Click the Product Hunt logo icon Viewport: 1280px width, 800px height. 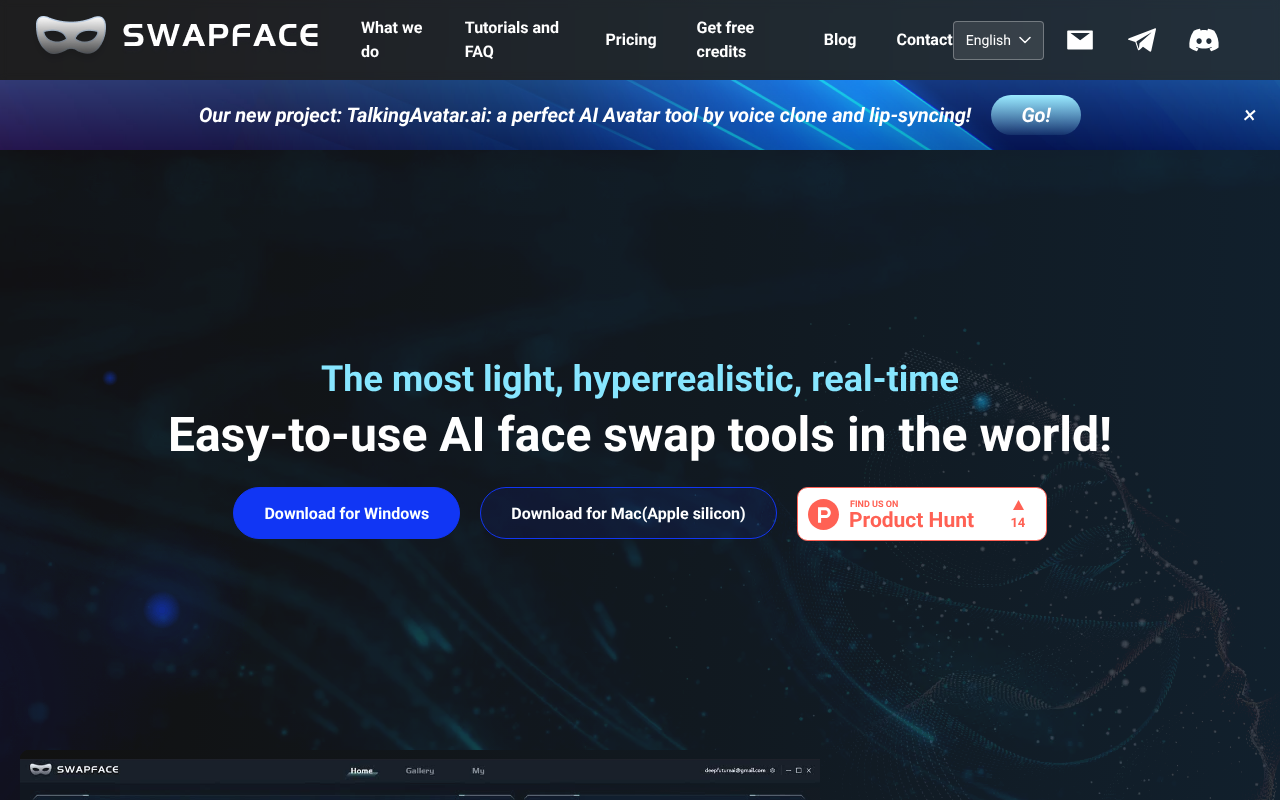pyautogui.click(x=823, y=515)
